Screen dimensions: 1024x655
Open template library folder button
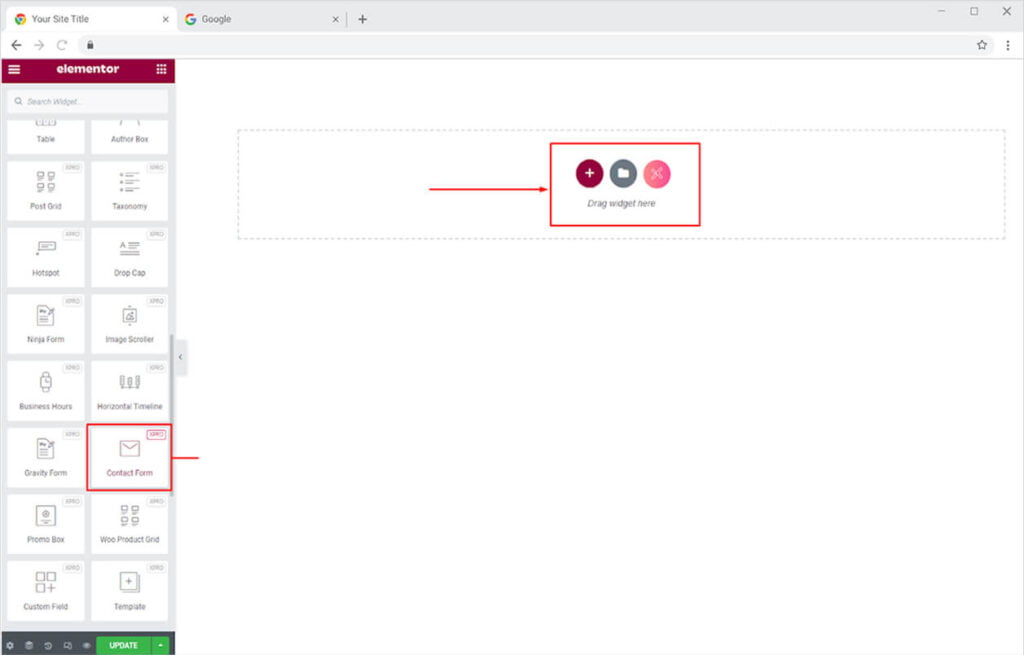(x=623, y=173)
